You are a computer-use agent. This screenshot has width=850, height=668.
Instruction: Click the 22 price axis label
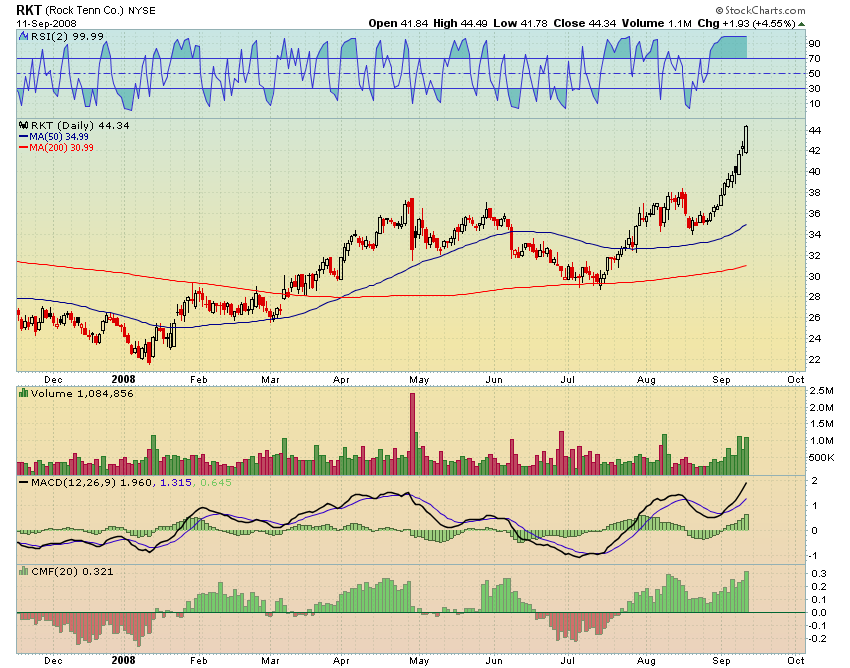814,359
